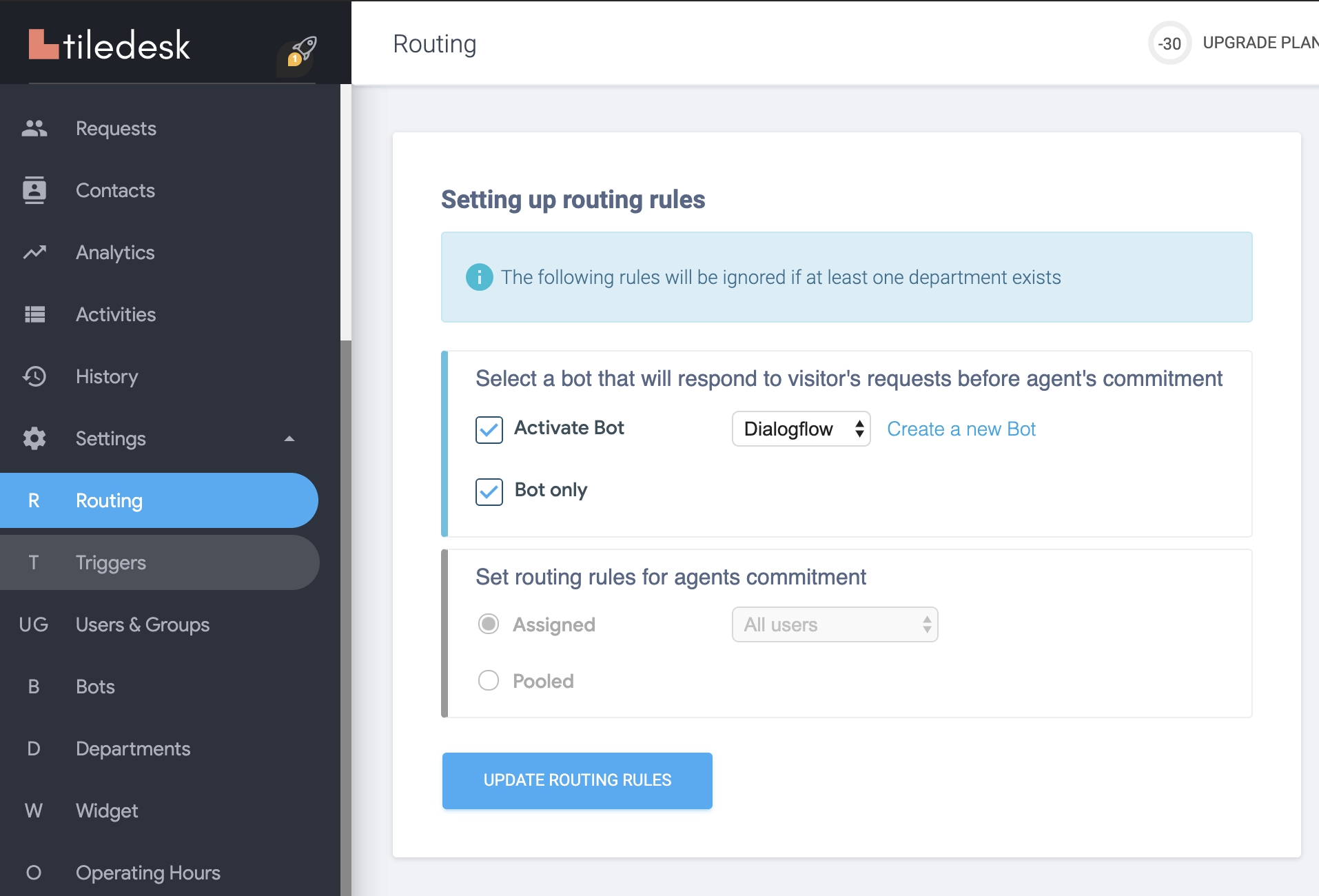Go to Users & Groups
The image size is (1319, 896).
coord(143,624)
